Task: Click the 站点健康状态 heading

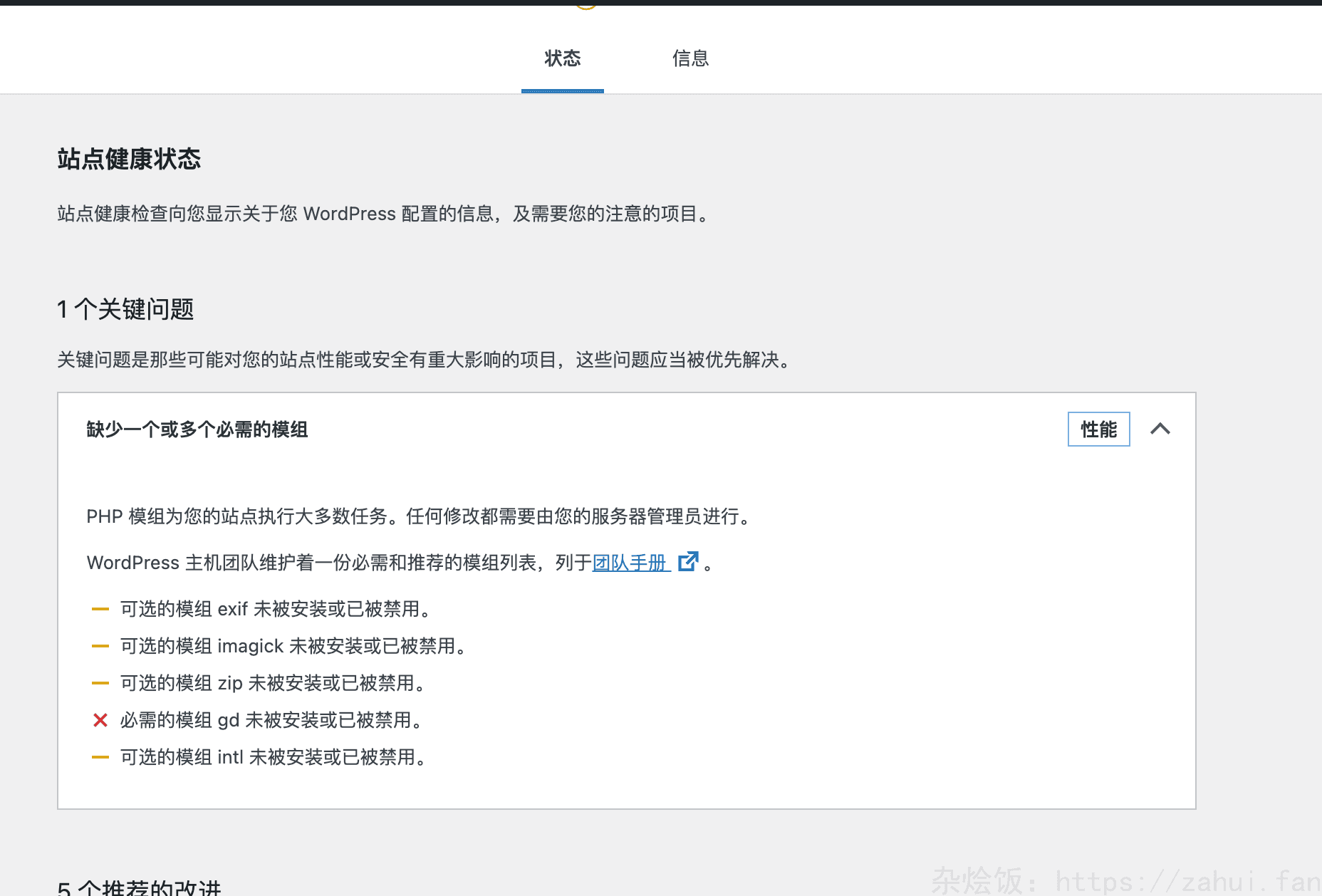Action: click(x=129, y=159)
